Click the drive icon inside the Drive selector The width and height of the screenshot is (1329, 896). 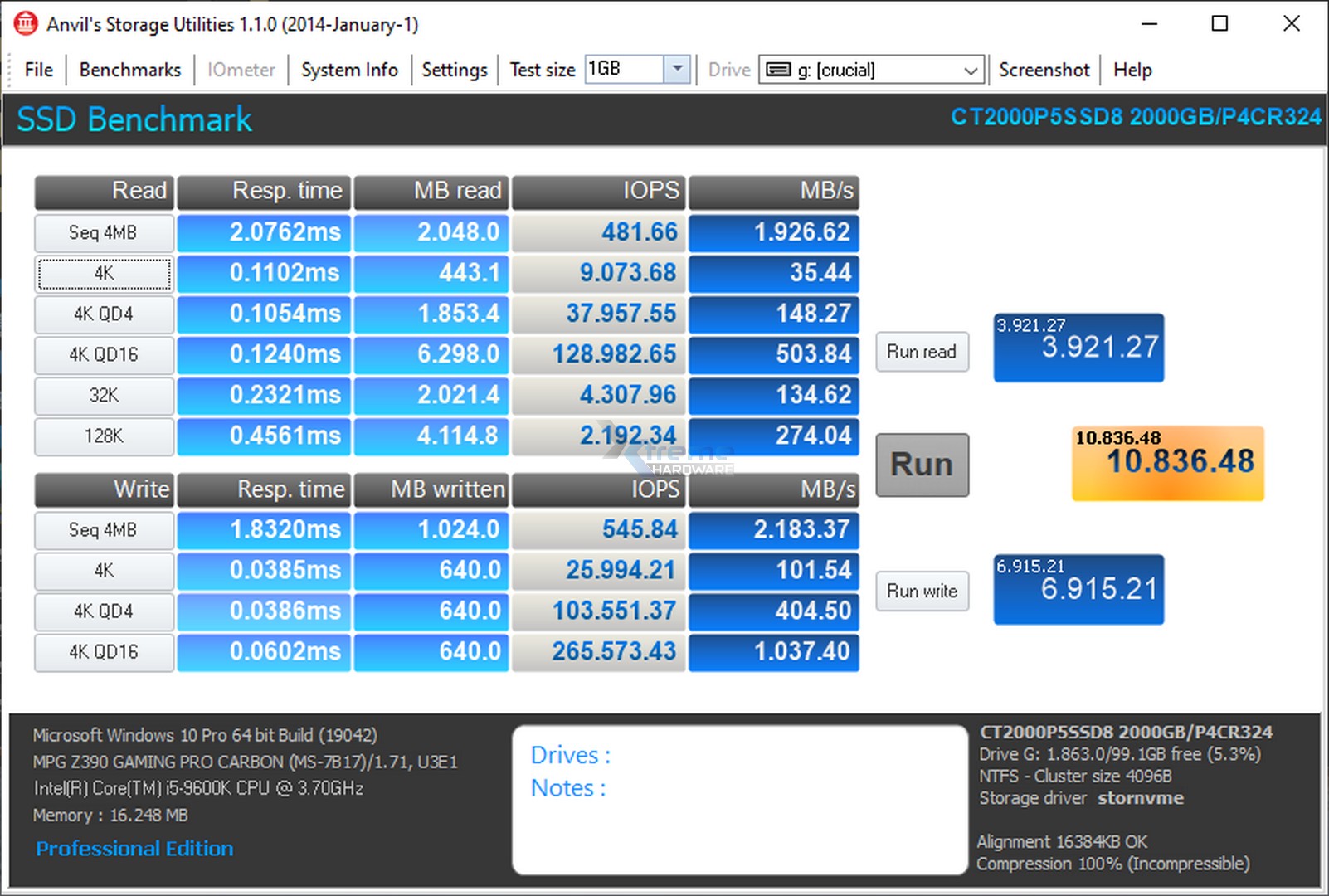pos(778,70)
